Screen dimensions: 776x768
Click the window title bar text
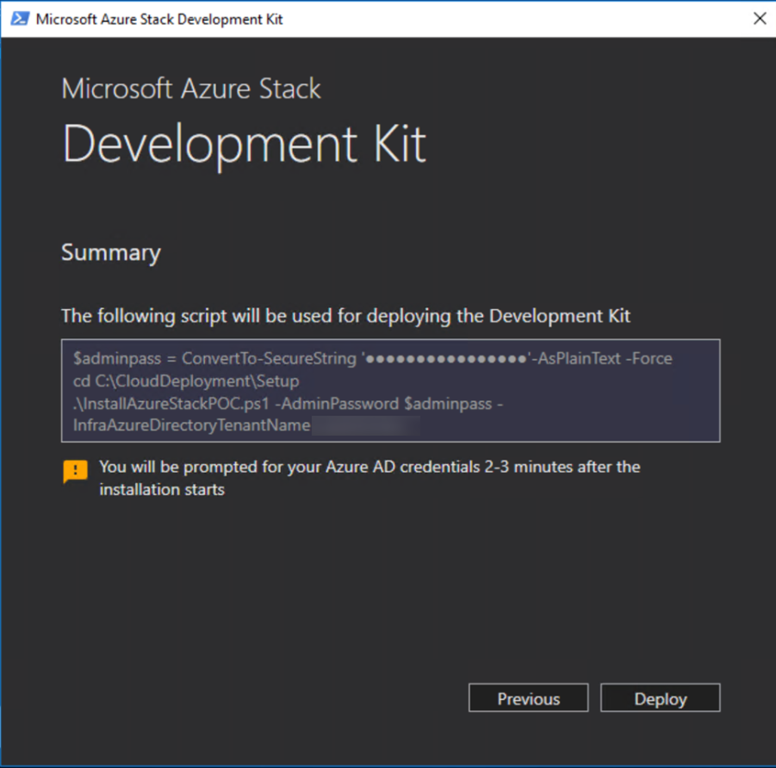click(x=160, y=19)
